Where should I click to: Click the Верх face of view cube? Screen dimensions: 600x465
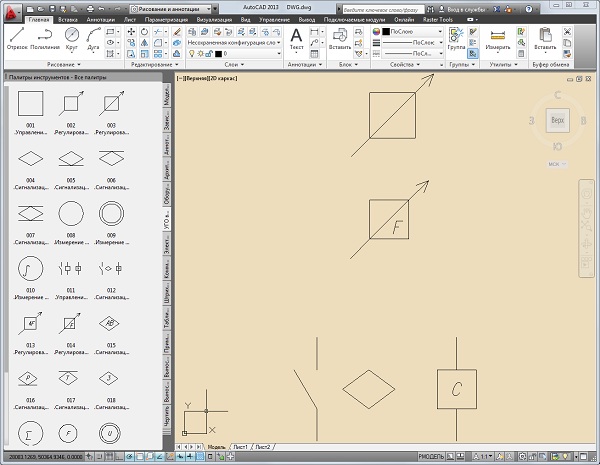pyautogui.click(x=558, y=121)
